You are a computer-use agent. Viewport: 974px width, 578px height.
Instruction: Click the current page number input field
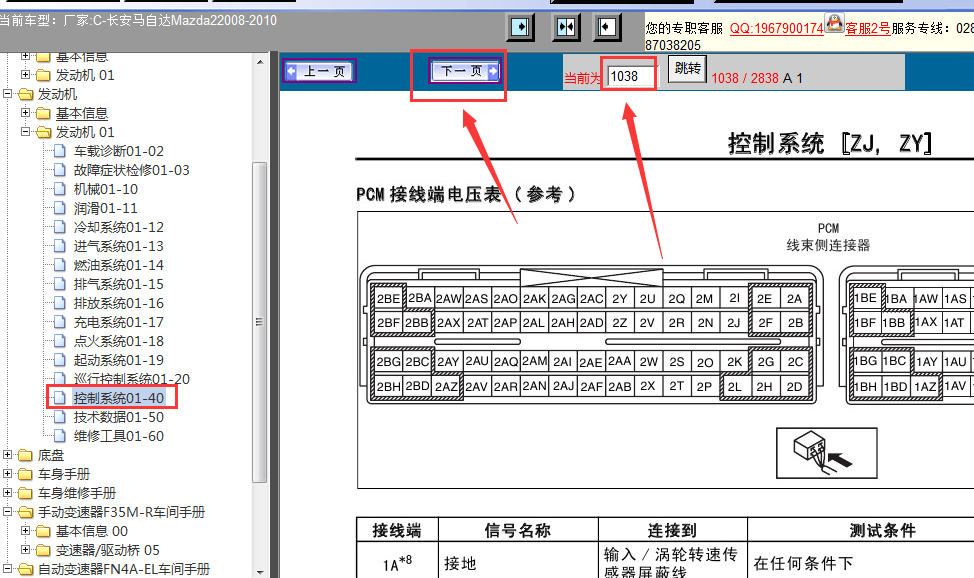(x=630, y=76)
